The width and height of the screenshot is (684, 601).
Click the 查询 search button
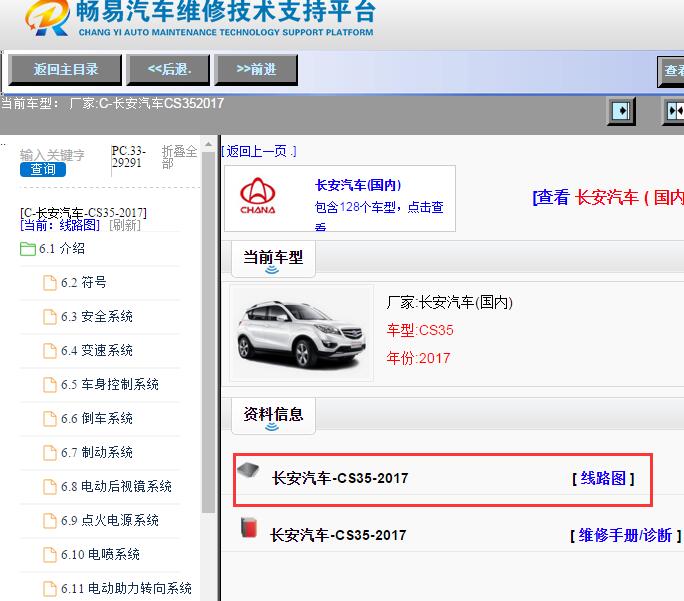pyautogui.click(x=43, y=169)
